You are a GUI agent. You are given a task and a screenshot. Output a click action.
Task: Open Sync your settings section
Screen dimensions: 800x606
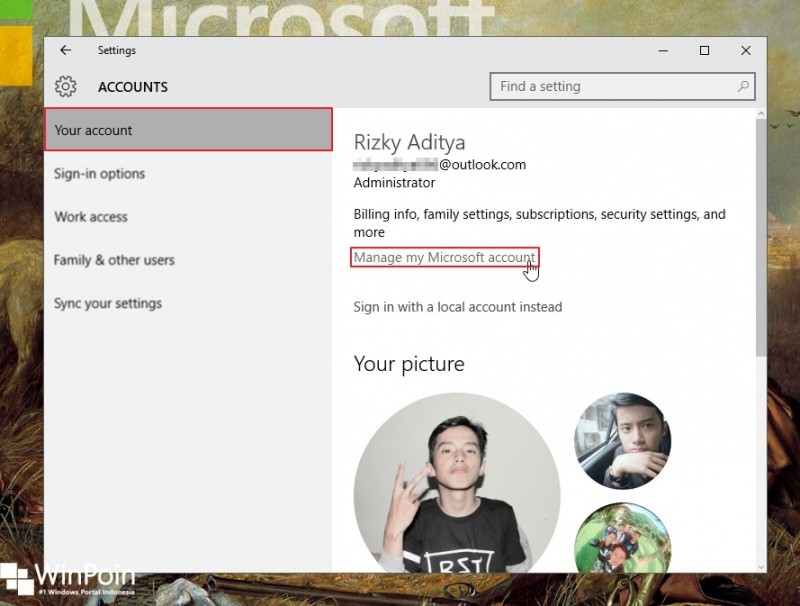(x=108, y=304)
